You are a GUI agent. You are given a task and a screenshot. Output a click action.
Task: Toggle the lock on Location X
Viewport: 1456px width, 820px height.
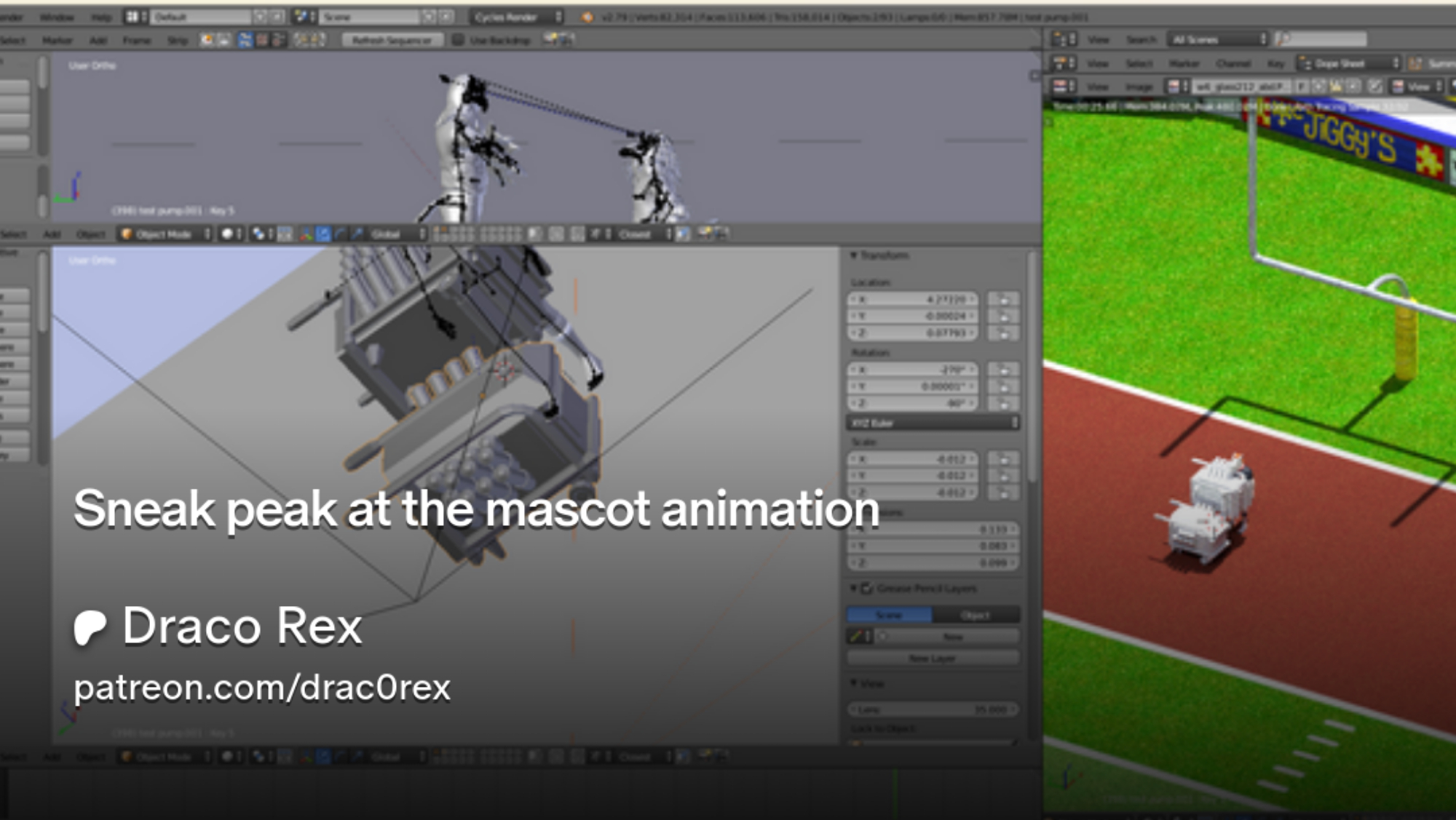(x=1004, y=299)
